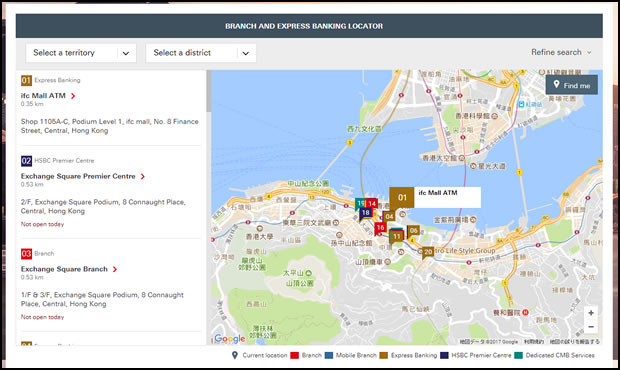Open the Select a territory dropdown
This screenshot has height=370, width=620.
(81, 53)
